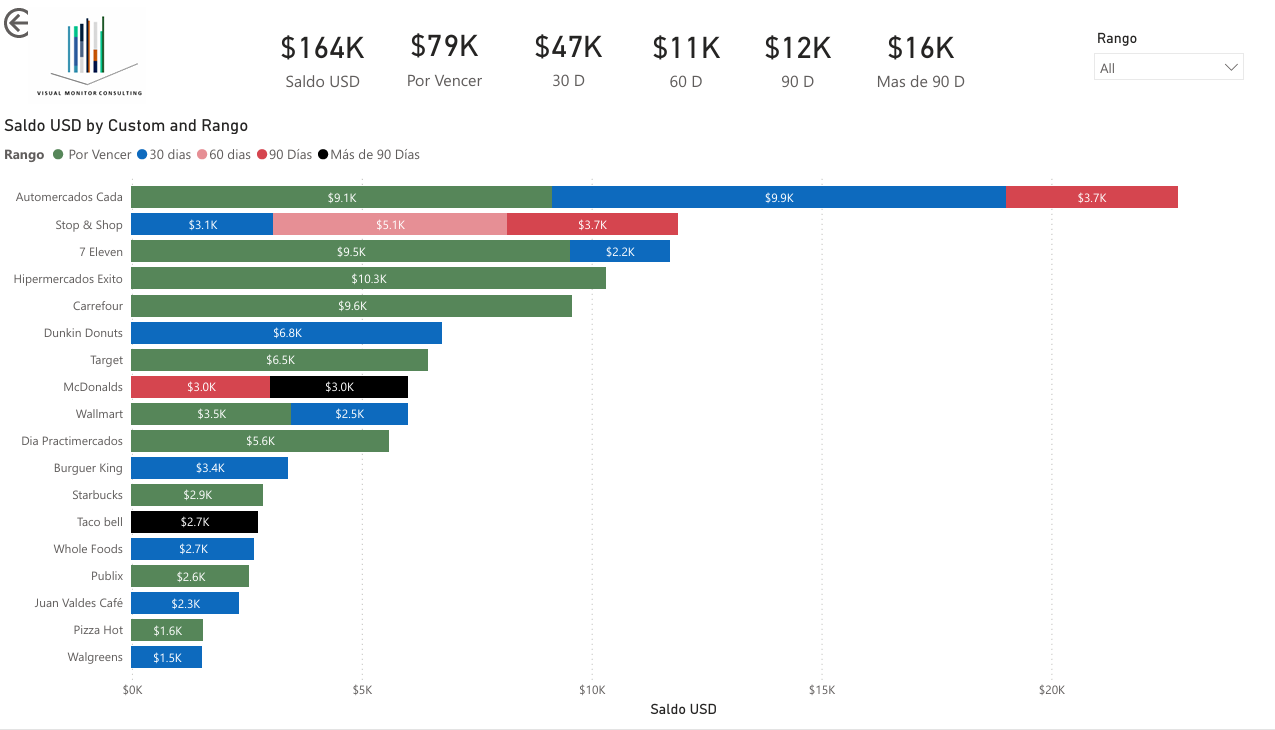Click the $164K Saldo USD card
Image resolution: width=1275 pixels, height=730 pixels.
(322, 61)
